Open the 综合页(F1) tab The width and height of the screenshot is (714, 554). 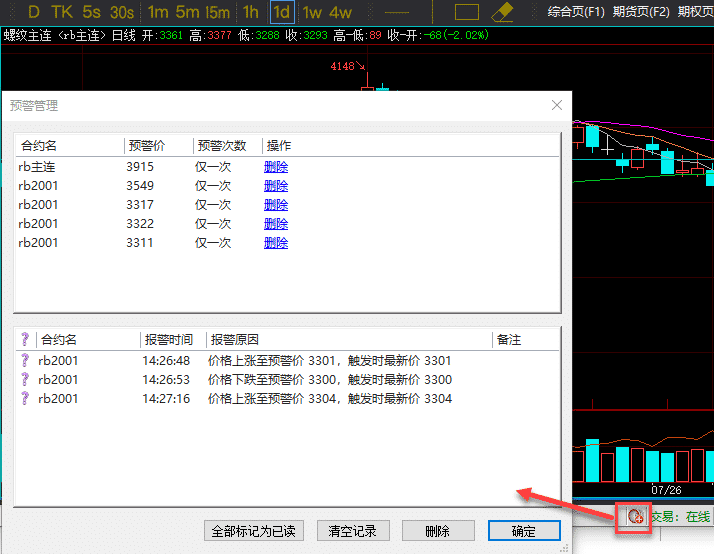click(x=577, y=12)
